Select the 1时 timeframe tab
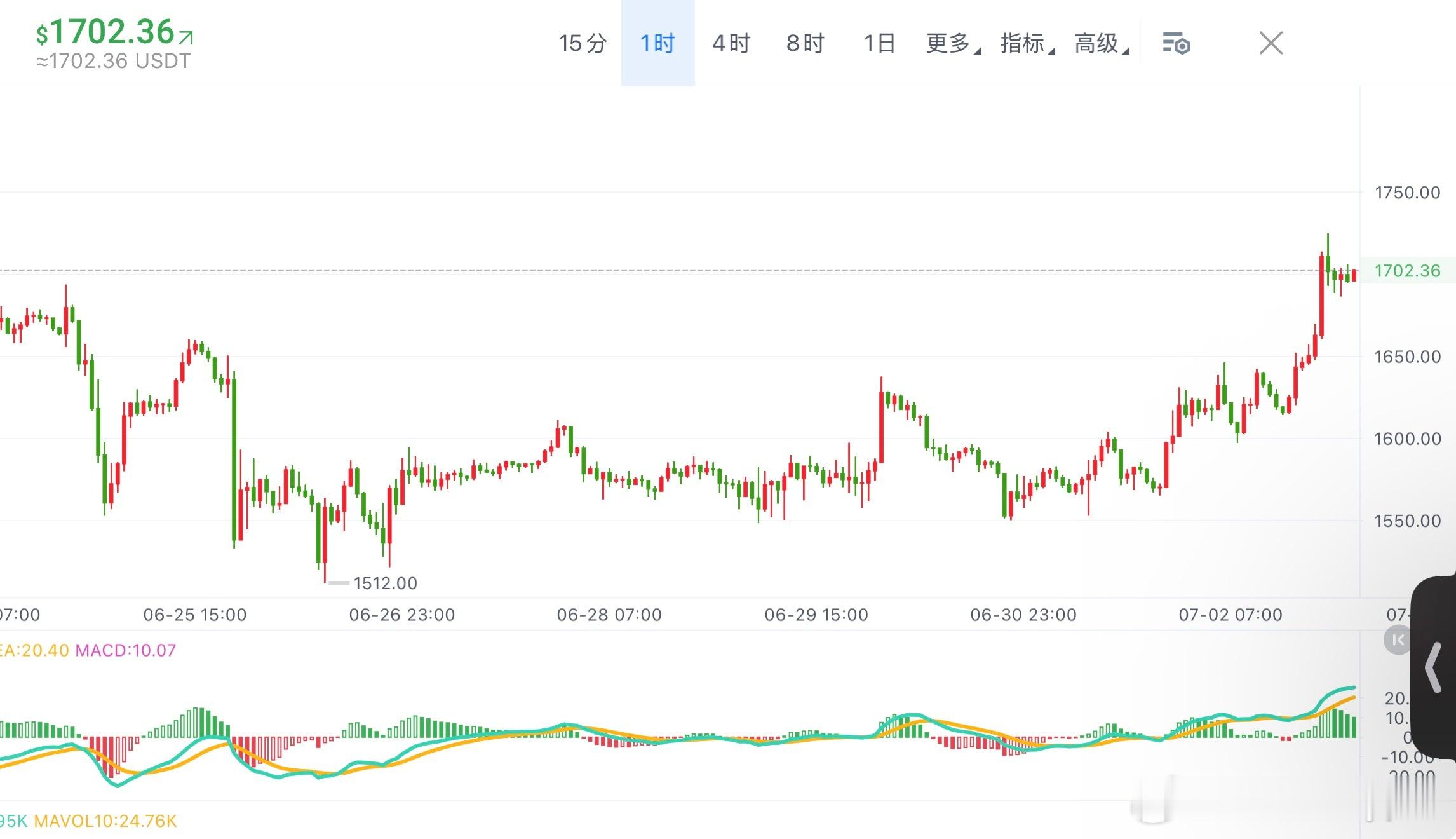This screenshot has width=1456, height=839. (x=657, y=43)
